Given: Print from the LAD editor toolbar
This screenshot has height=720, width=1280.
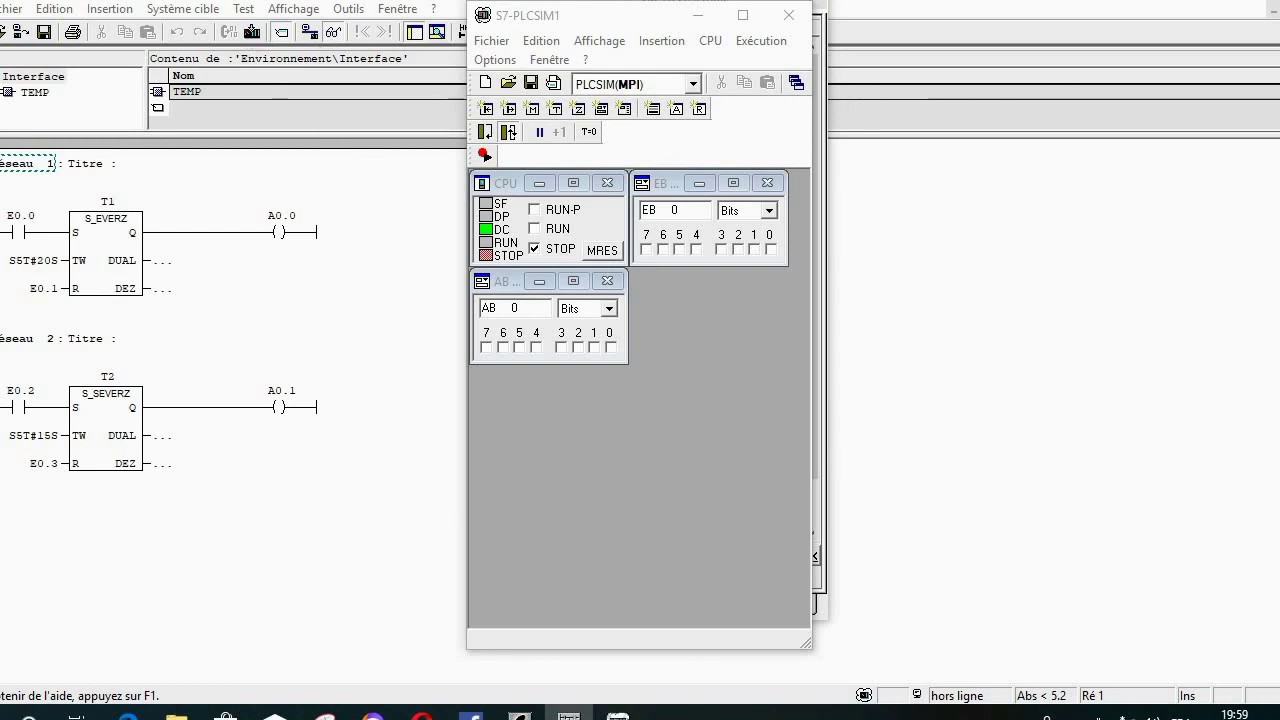Looking at the screenshot, I should [x=72, y=32].
